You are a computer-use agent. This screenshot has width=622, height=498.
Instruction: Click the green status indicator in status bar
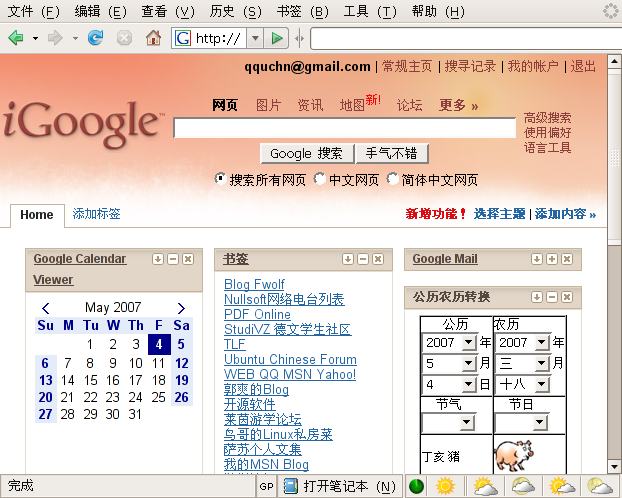click(416, 486)
